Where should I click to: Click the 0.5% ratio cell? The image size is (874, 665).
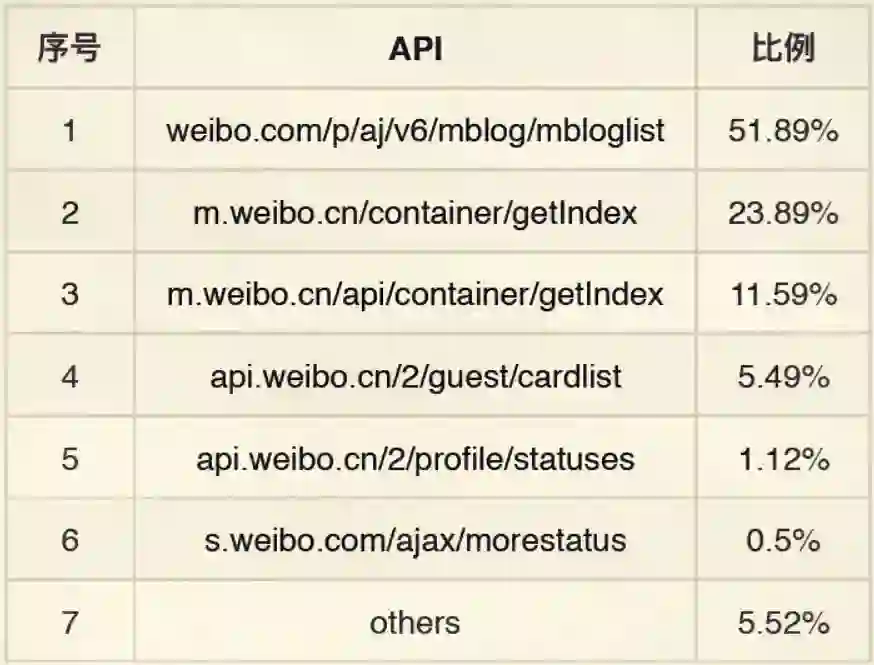coord(783,541)
